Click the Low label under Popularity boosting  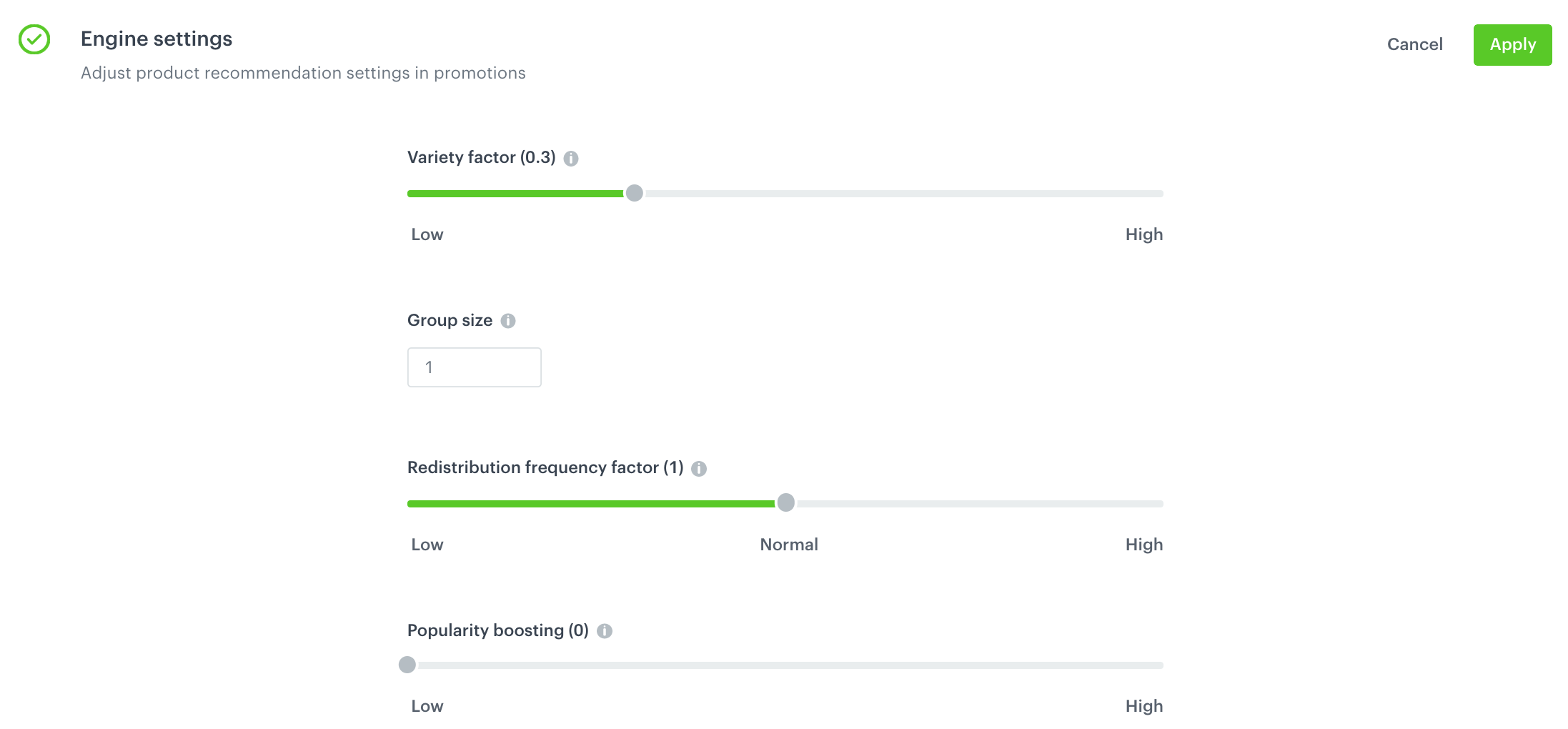(427, 706)
